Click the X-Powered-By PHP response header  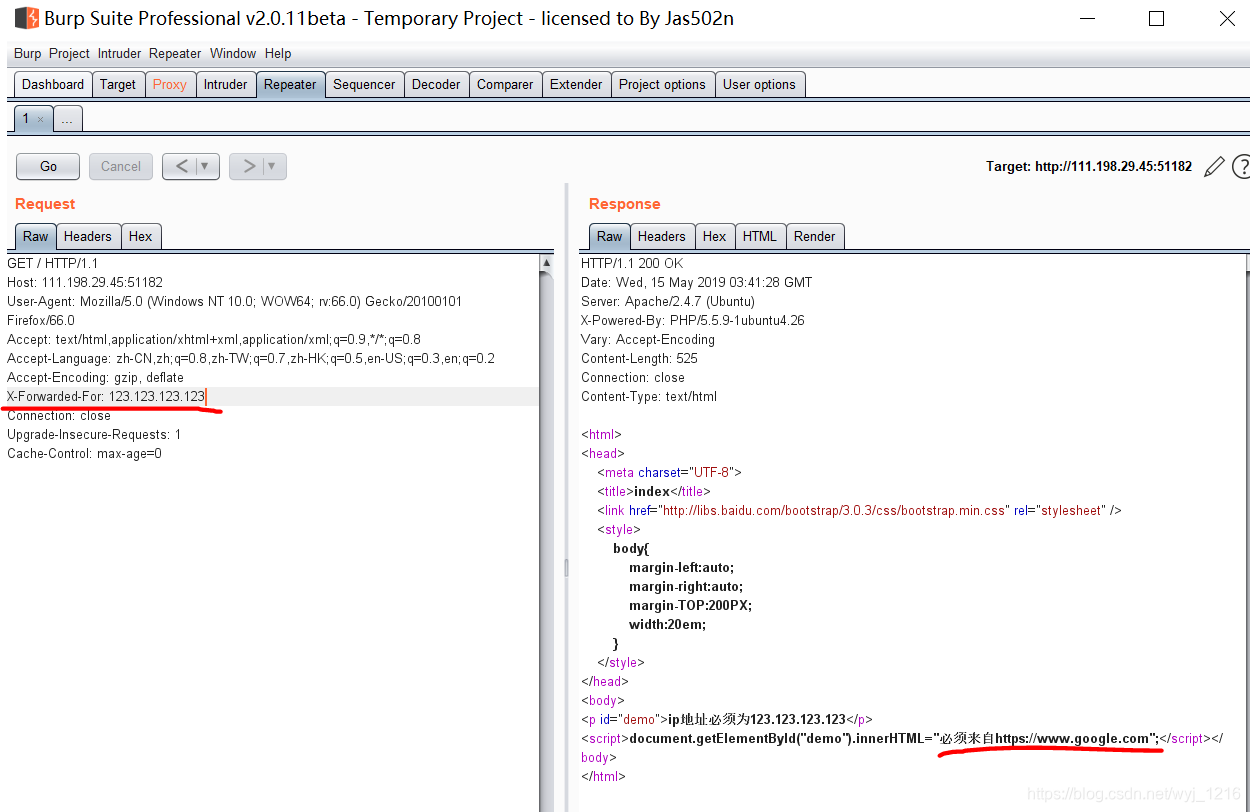point(693,321)
